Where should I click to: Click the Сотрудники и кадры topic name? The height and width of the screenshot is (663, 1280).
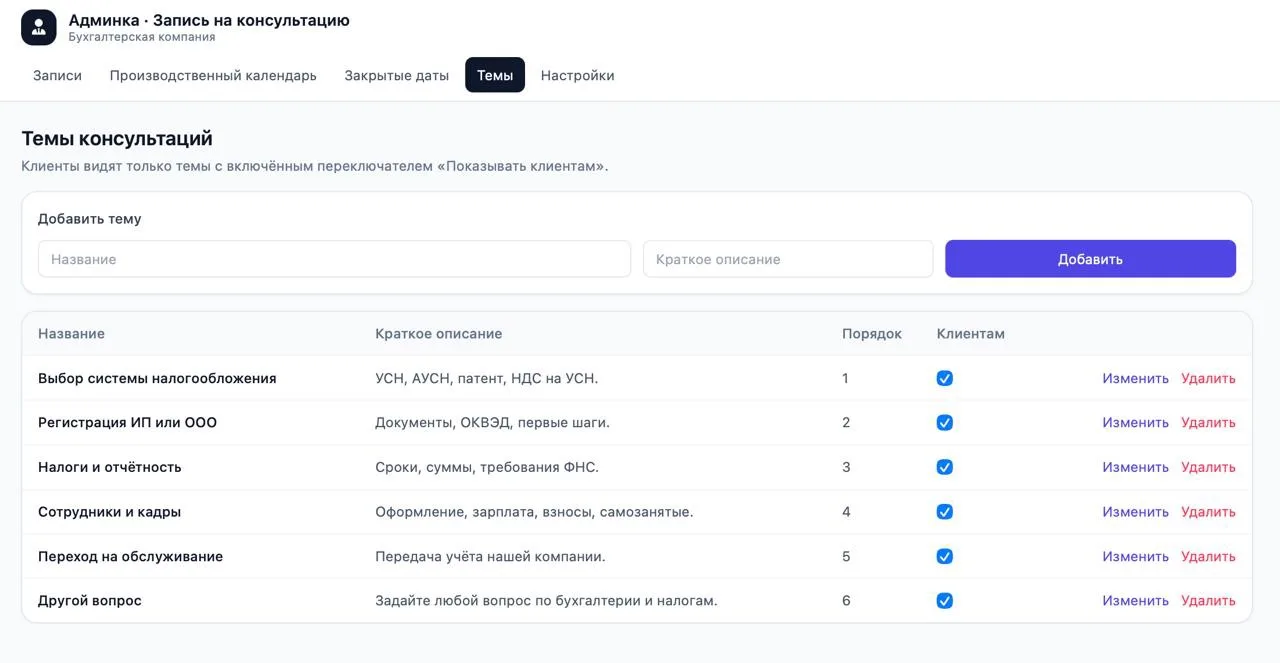coord(109,512)
